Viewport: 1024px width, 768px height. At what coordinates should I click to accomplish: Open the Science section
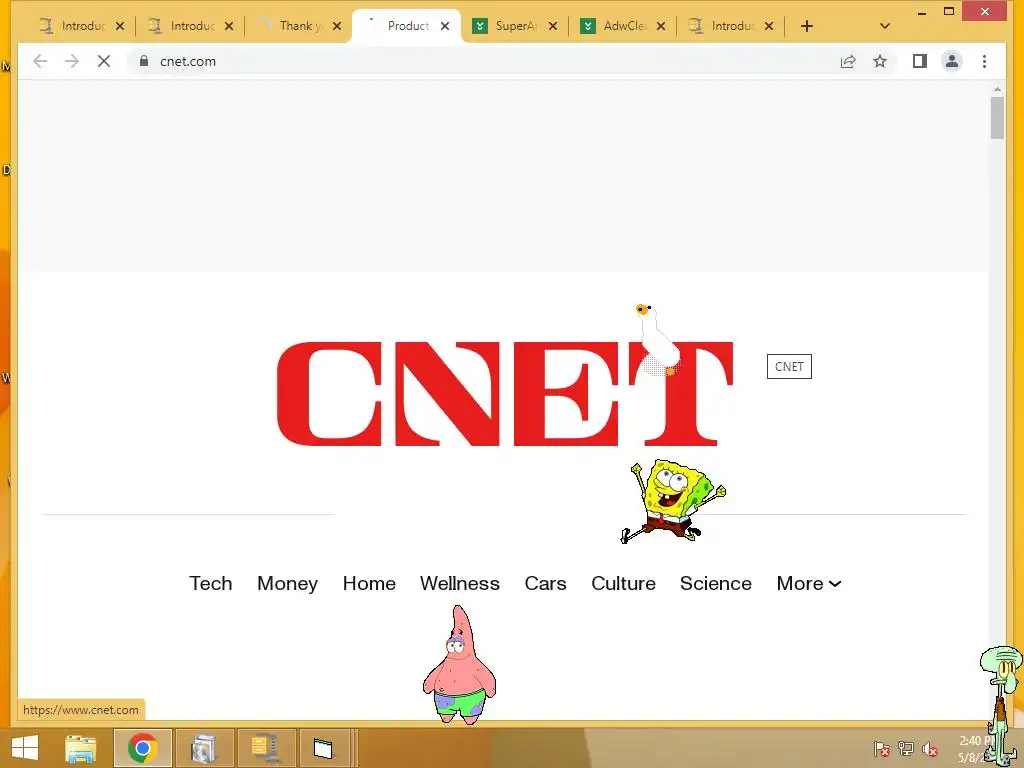pos(716,583)
